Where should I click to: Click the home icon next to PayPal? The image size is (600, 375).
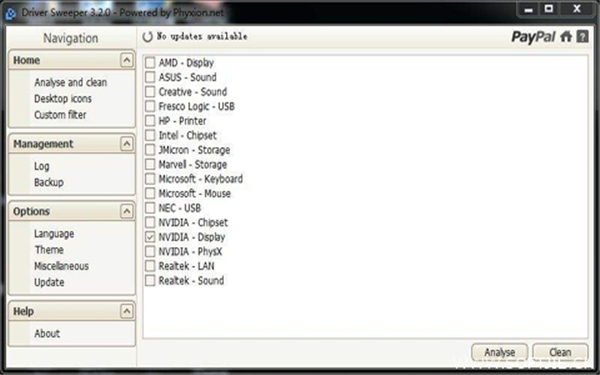pyautogui.click(x=566, y=37)
